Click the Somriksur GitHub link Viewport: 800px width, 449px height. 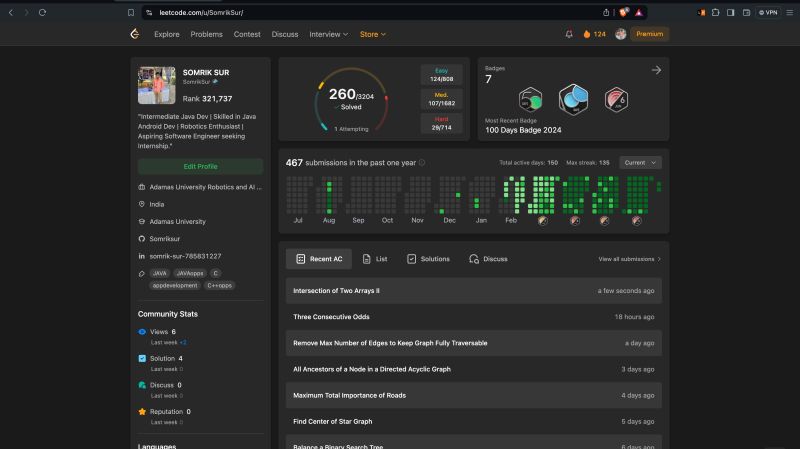(x=164, y=239)
